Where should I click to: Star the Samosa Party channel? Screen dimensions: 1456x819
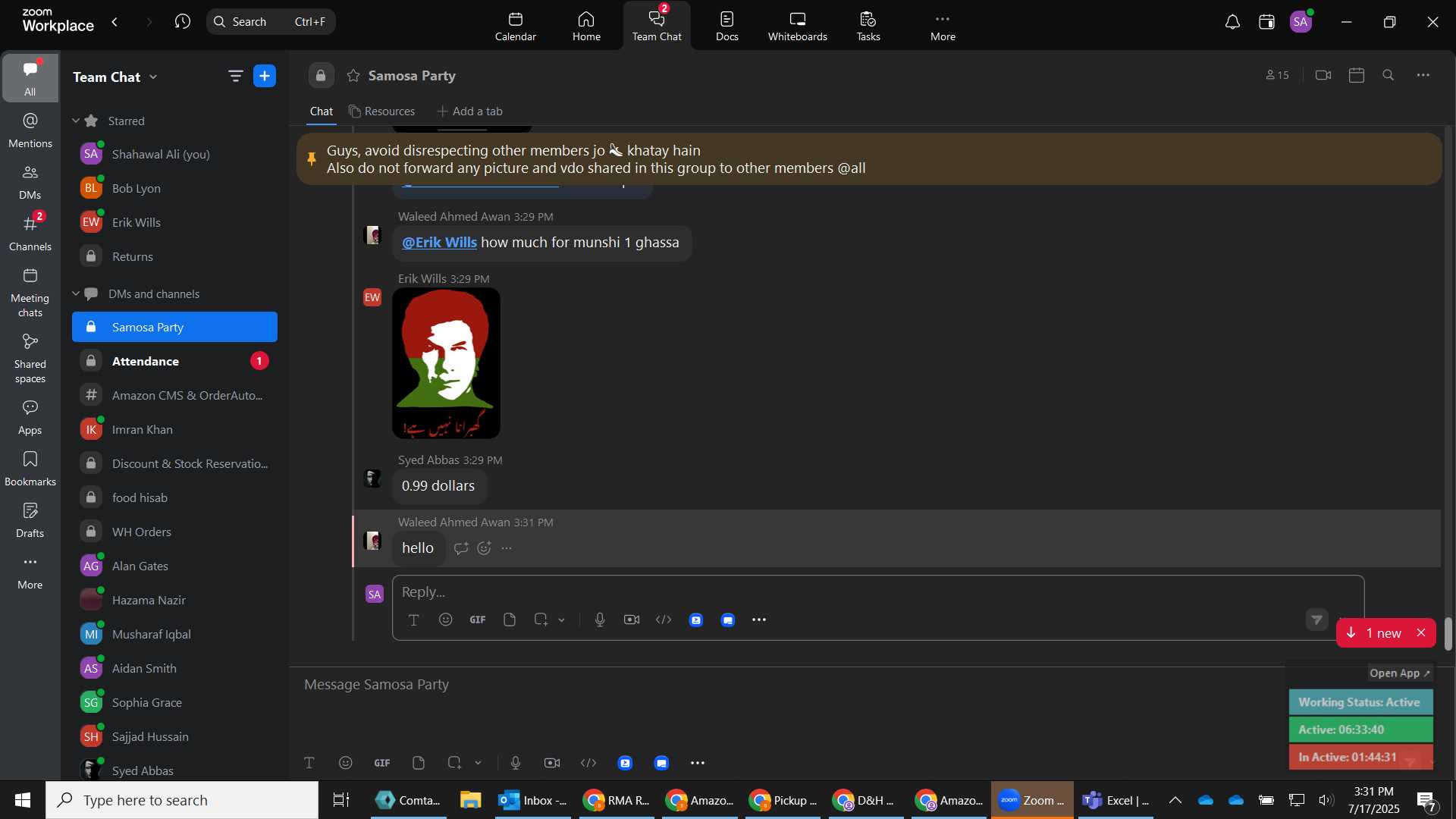pyautogui.click(x=353, y=76)
